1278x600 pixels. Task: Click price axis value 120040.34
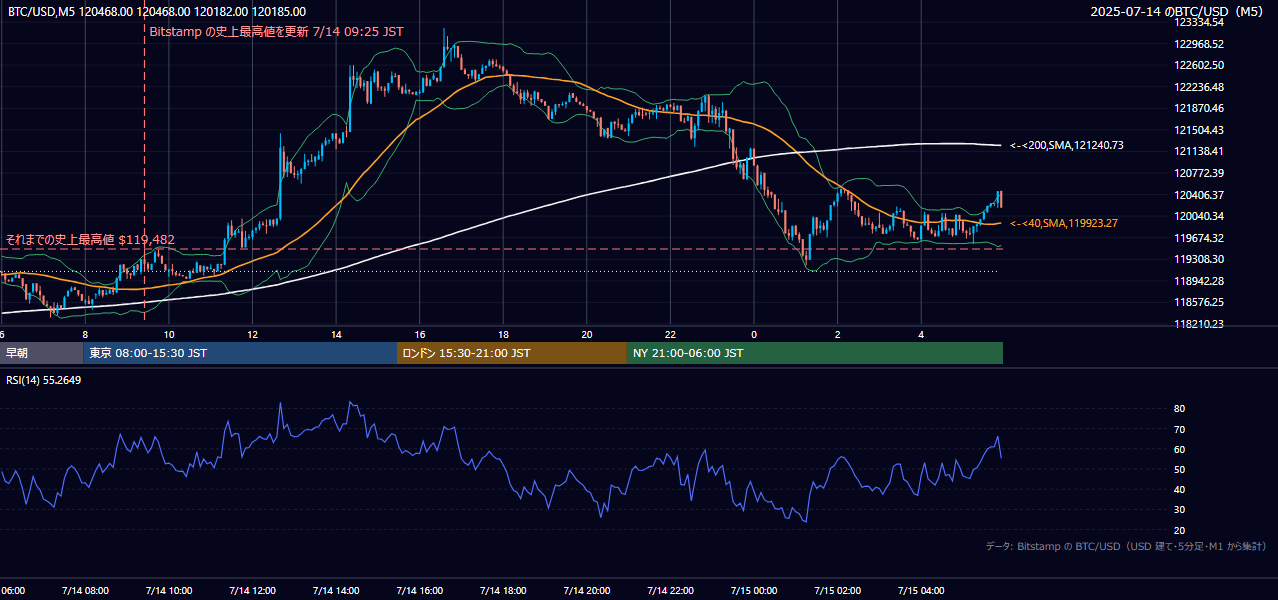click(1200, 216)
